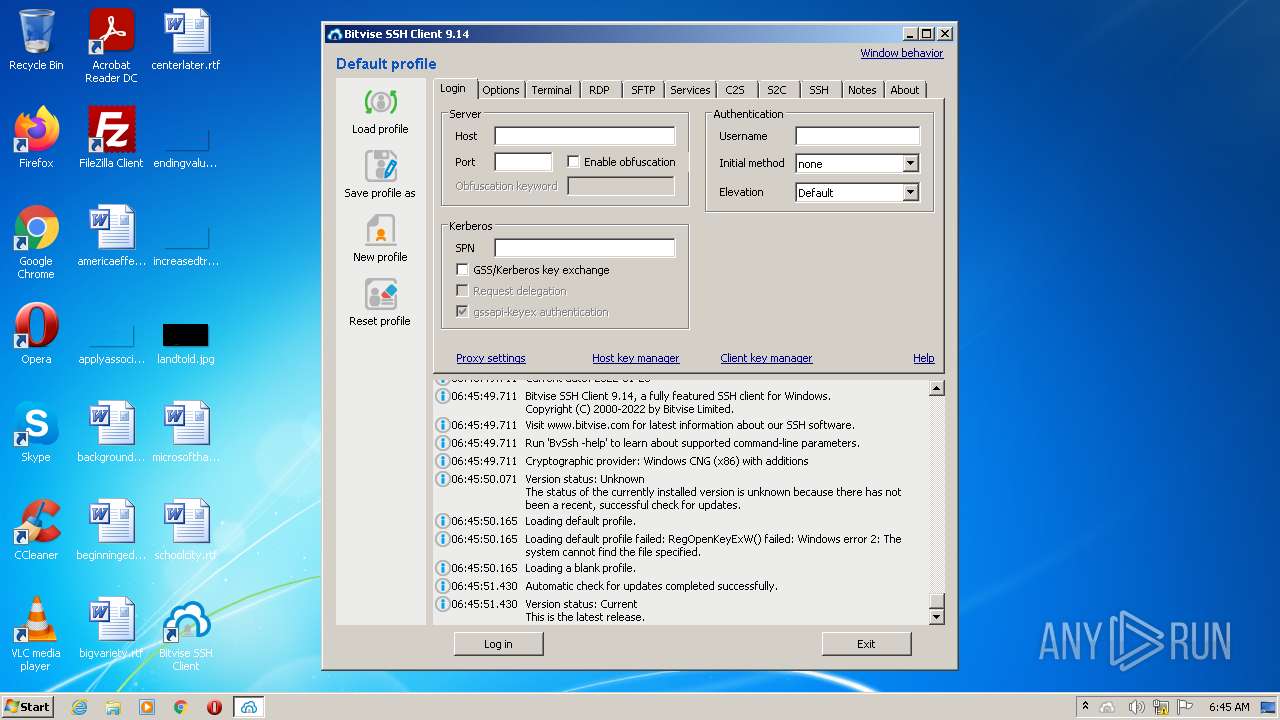This screenshot has height=720, width=1280.
Task: Open the About tab
Action: tap(905, 90)
